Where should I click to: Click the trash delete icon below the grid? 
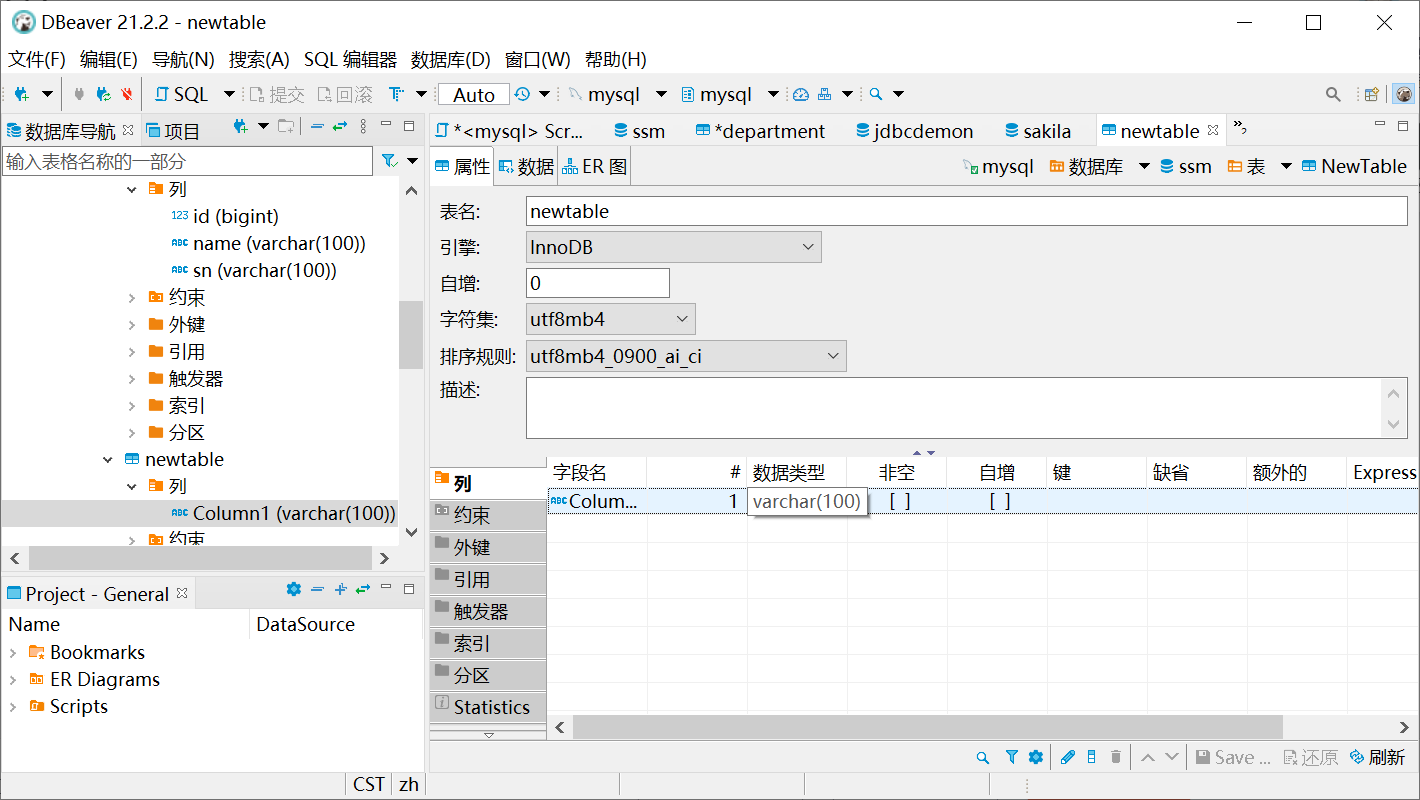coord(1115,757)
